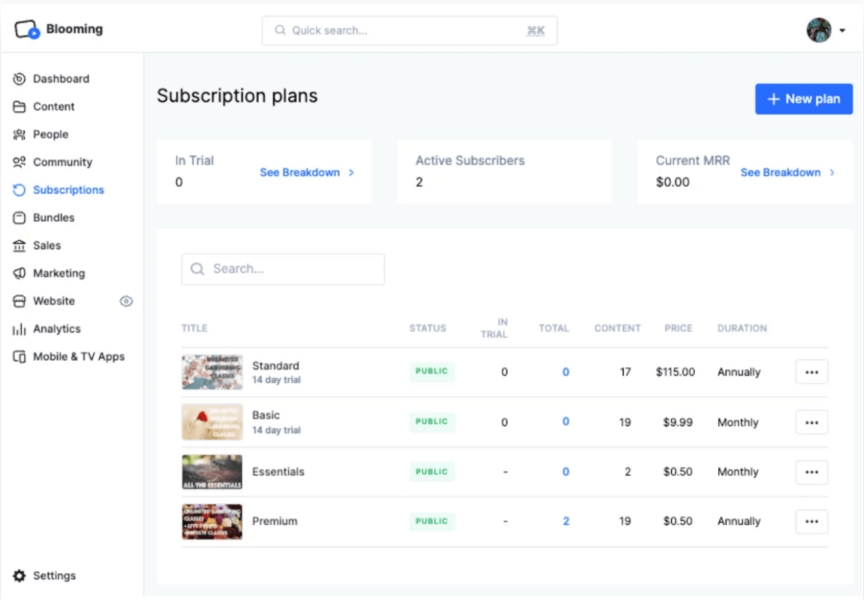Create a New plan
Viewport: 864px width, 600px height.
(x=803, y=99)
